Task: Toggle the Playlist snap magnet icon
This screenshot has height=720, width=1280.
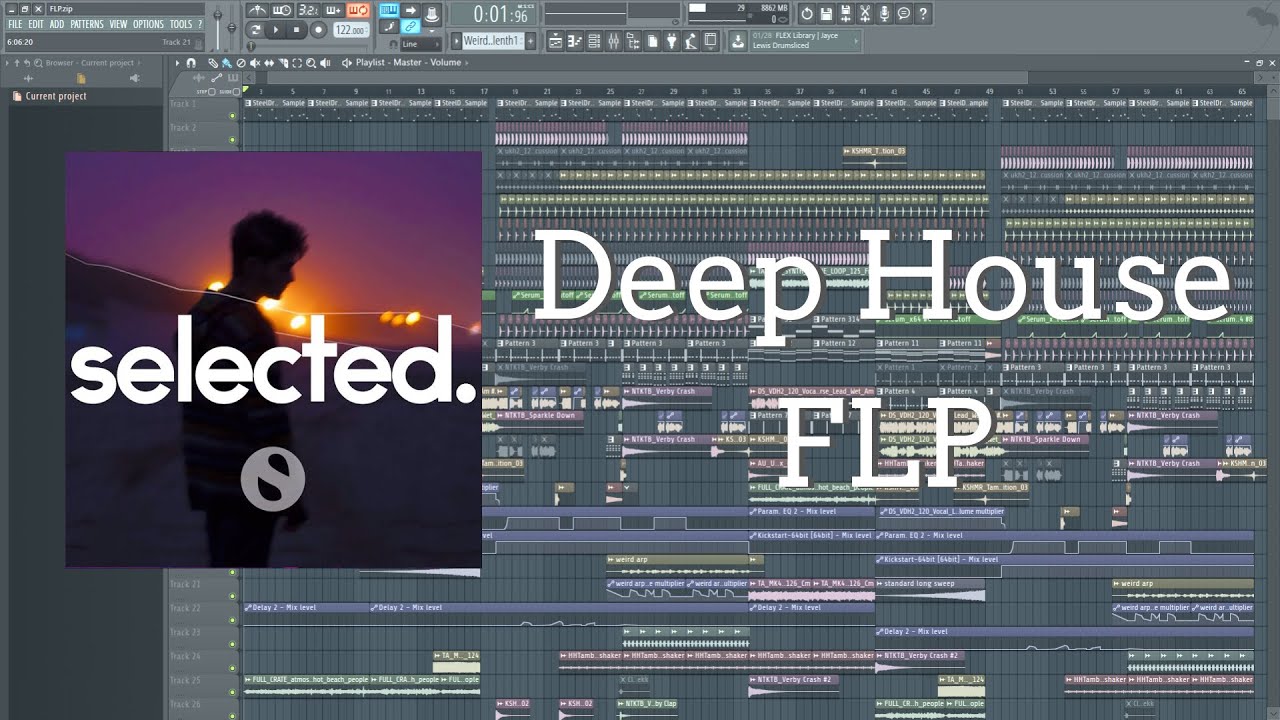Action: [191, 63]
